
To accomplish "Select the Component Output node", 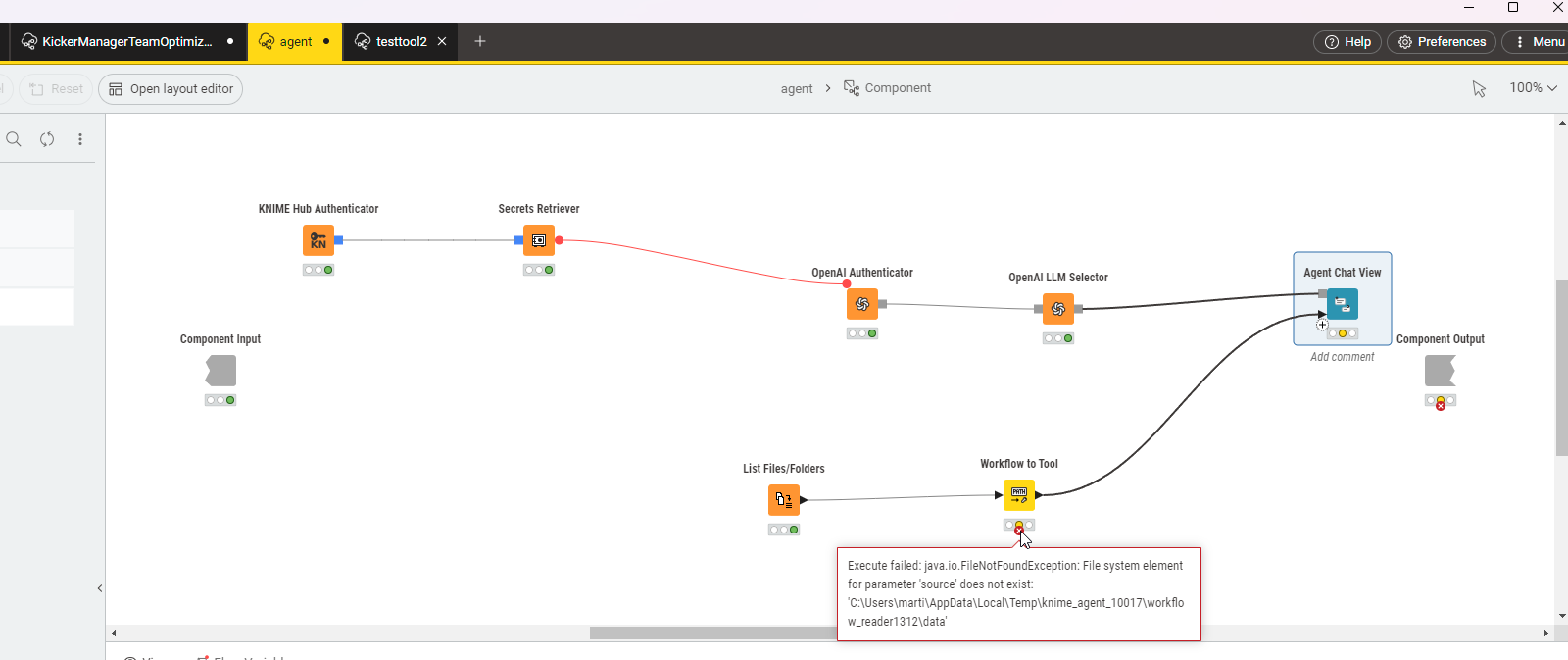I will (1440, 371).
